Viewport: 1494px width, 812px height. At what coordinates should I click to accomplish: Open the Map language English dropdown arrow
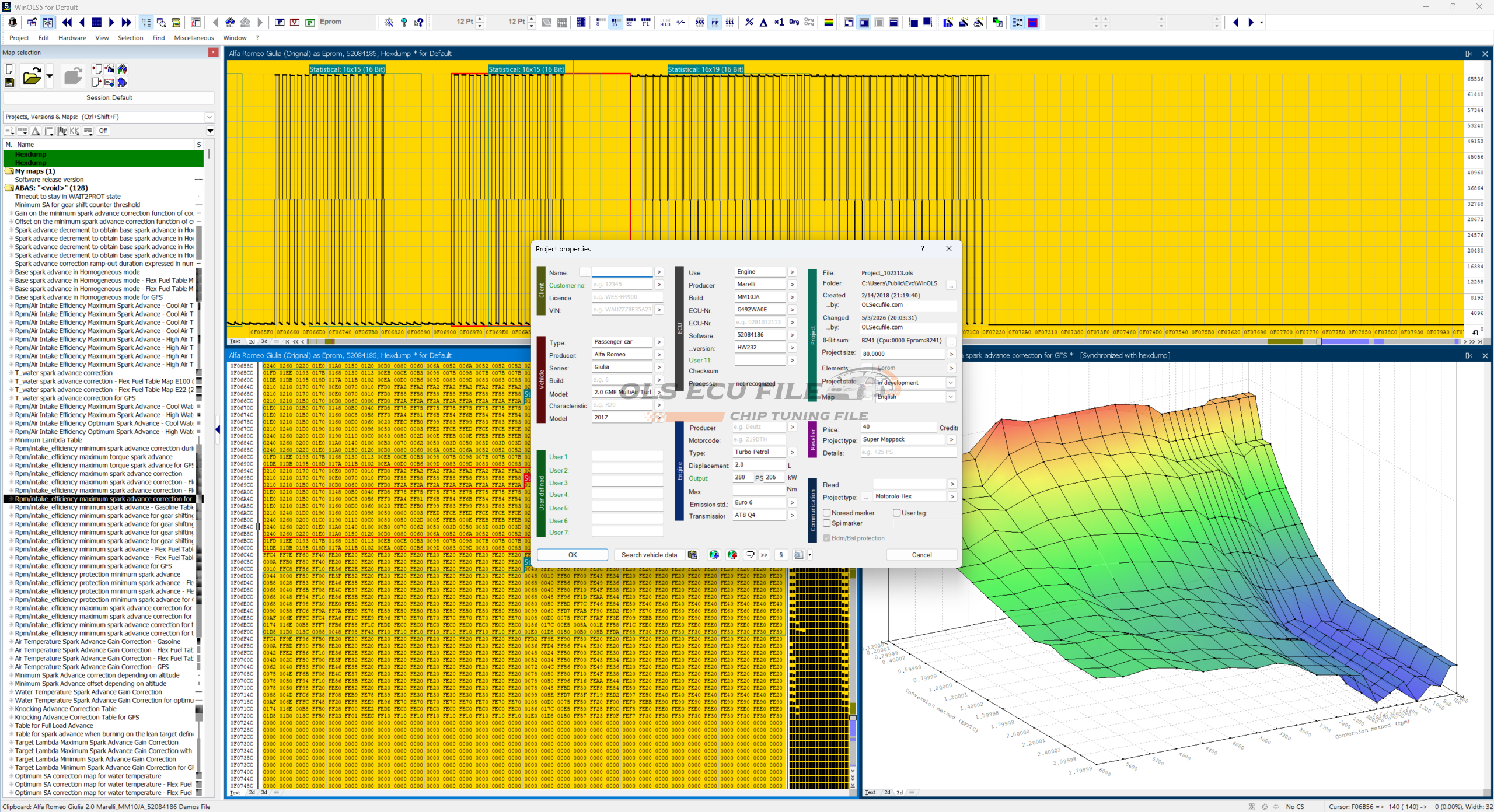[951, 397]
